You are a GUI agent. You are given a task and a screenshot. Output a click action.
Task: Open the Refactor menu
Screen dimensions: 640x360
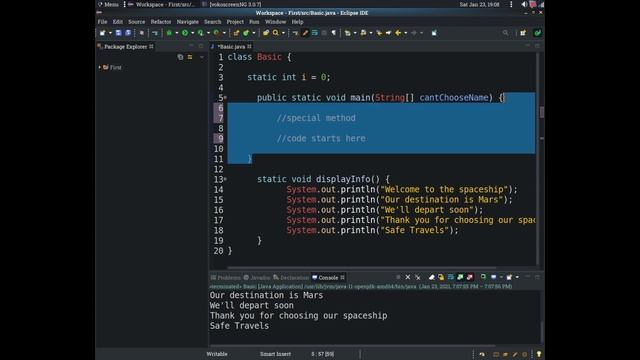click(x=161, y=22)
